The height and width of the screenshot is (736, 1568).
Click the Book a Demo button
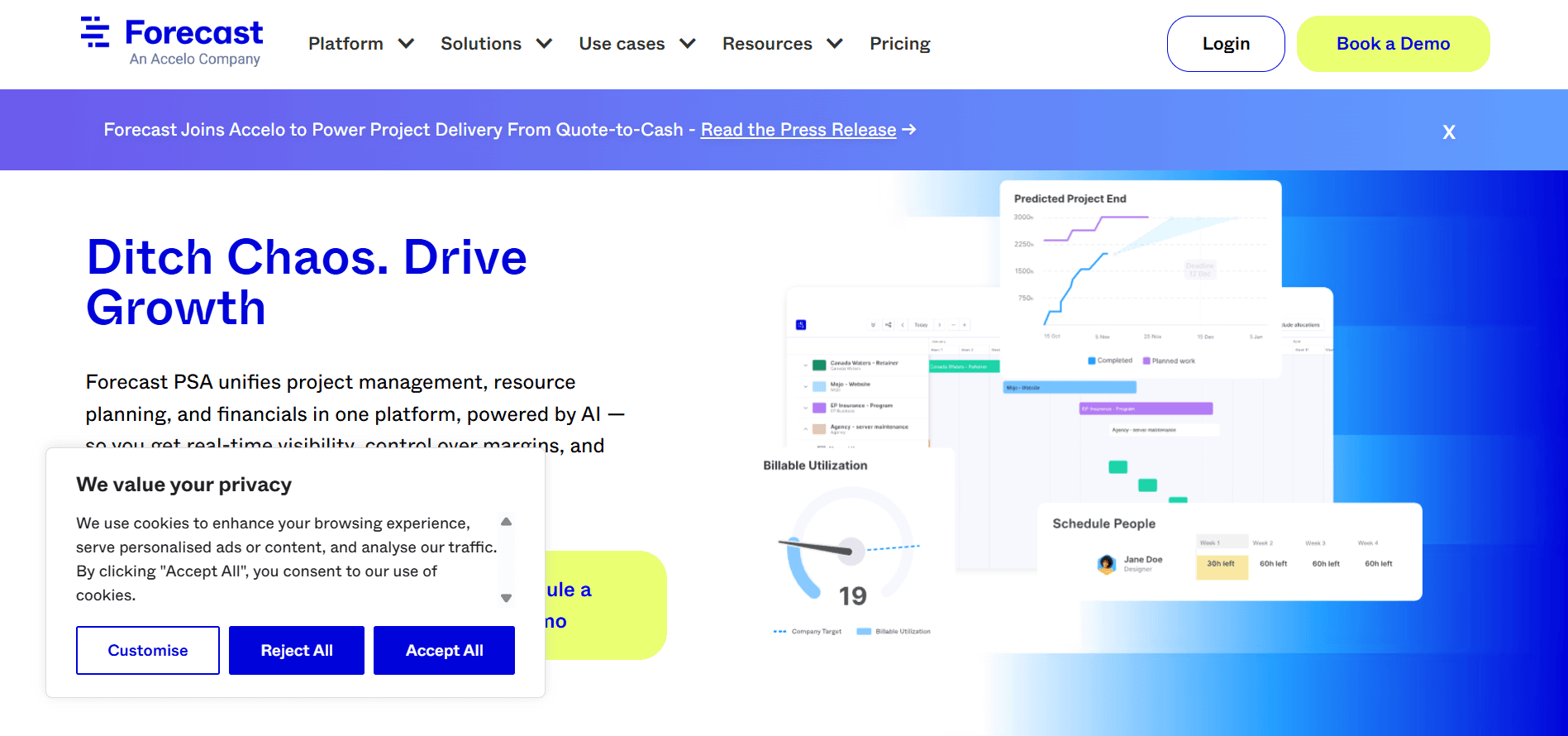point(1394,44)
